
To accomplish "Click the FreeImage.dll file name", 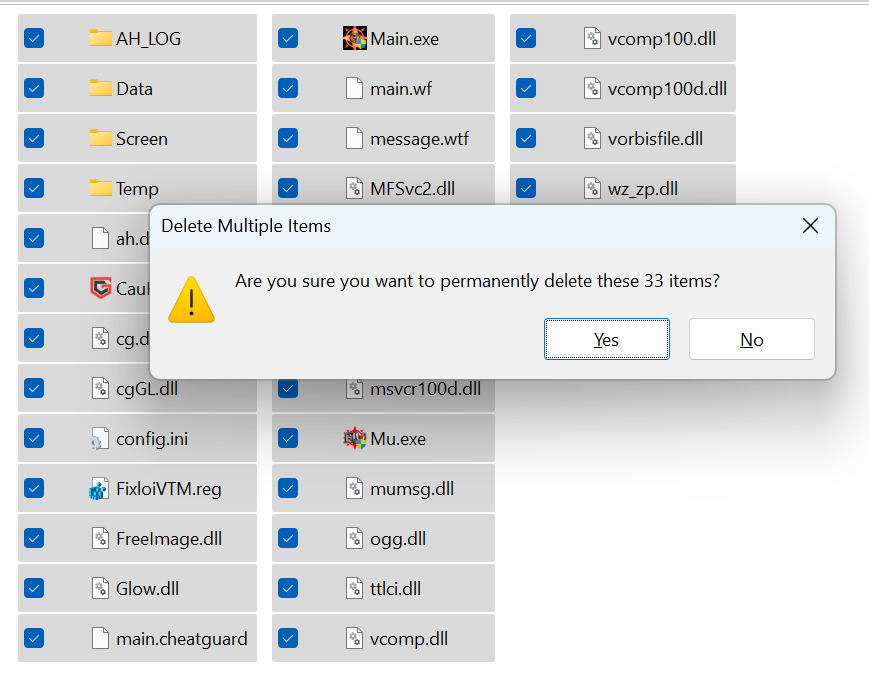I will (169, 539).
